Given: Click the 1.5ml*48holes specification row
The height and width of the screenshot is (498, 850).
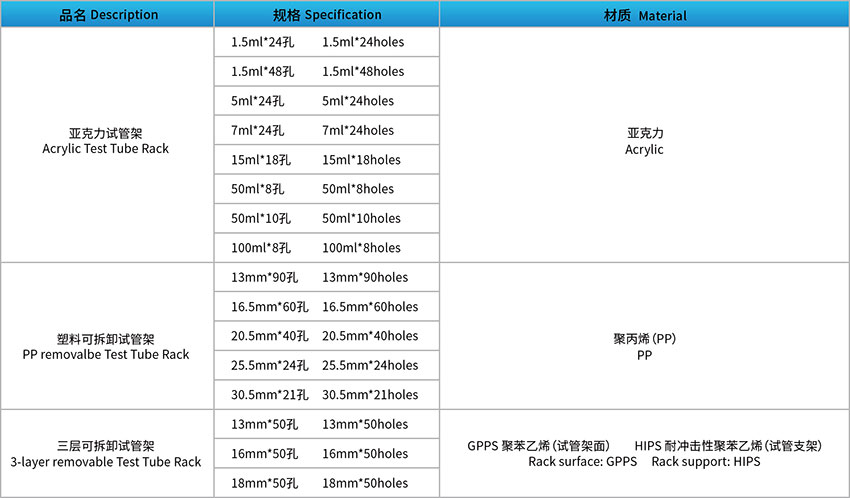Looking at the screenshot, I should [x=327, y=72].
